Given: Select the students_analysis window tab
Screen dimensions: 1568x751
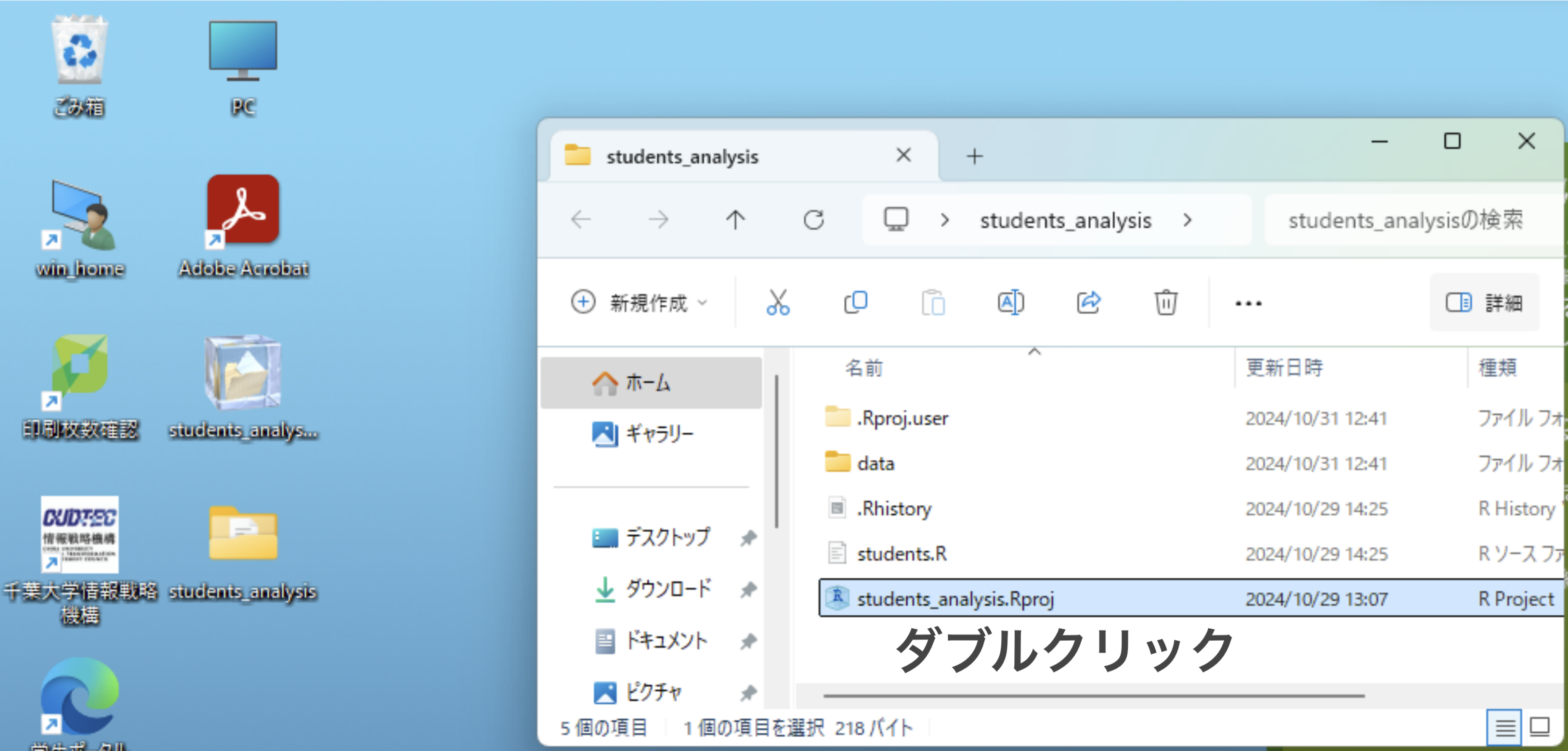Looking at the screenshot, I should 682,156.
